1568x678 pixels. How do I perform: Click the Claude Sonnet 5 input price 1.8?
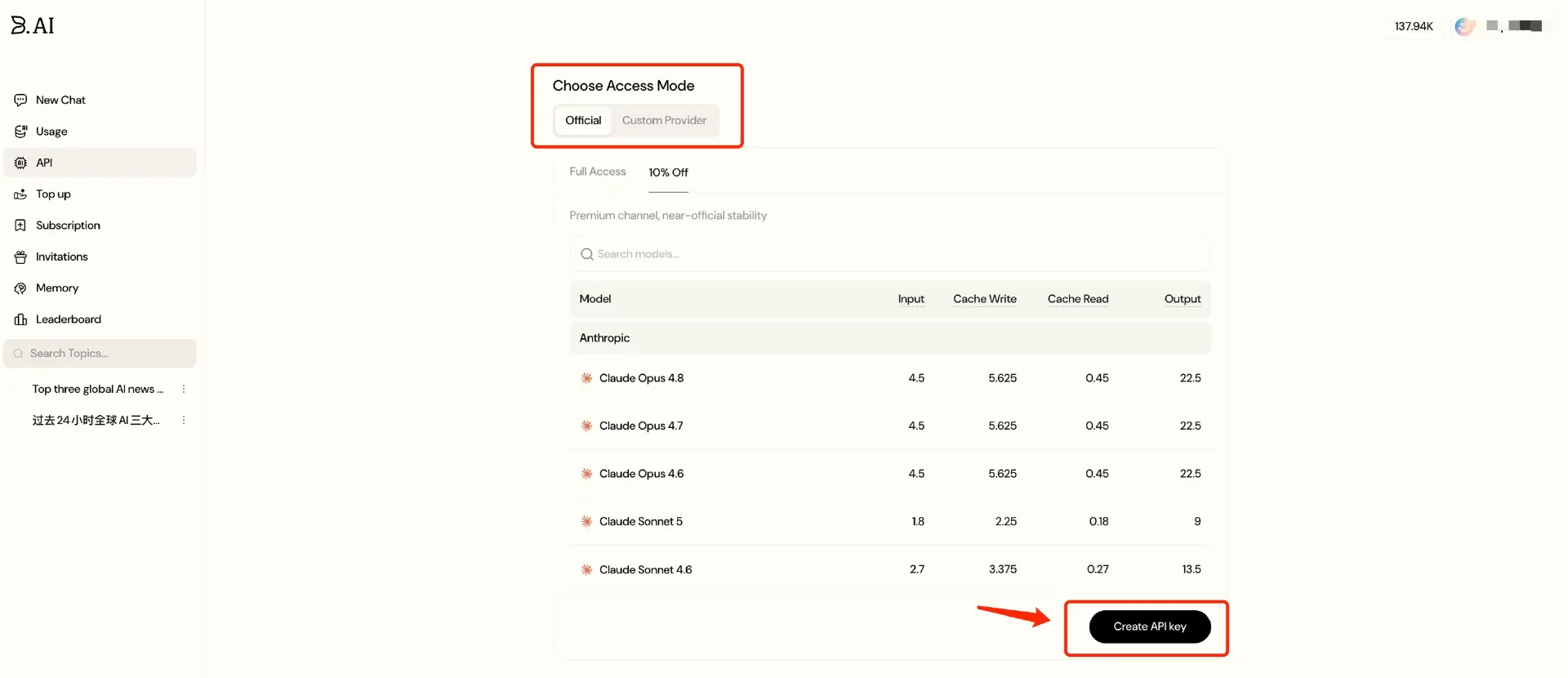coord(918,521)
